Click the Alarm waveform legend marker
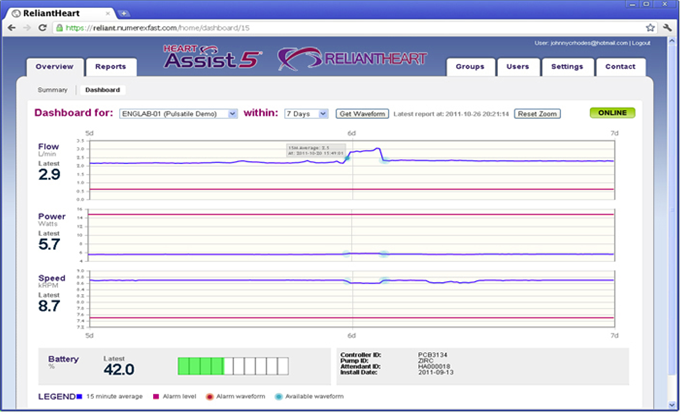This screenshot has height=415, width=681. pyautogui.click(x=209, y=397)
